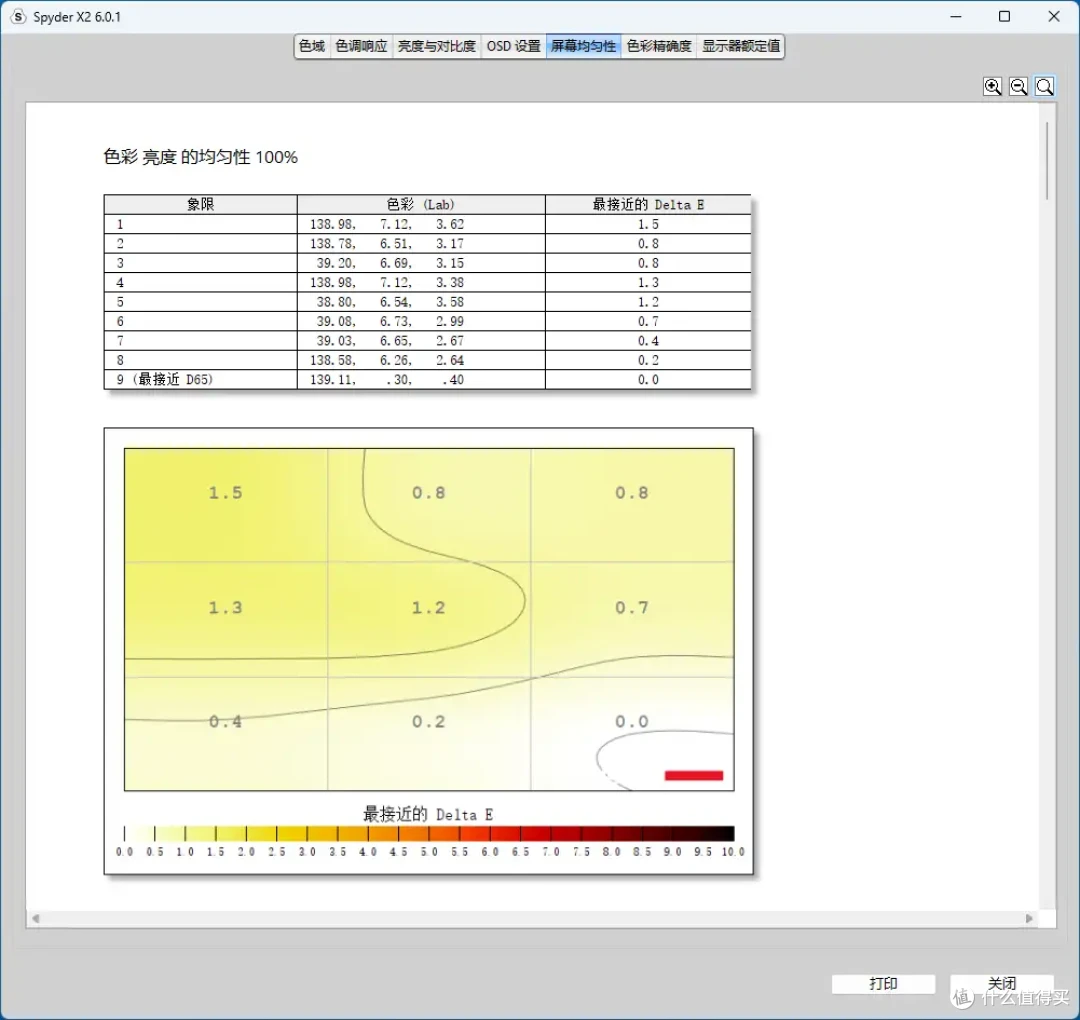Click the 象限 column header
1080x1020 pixels.
[x=200, y=204]
